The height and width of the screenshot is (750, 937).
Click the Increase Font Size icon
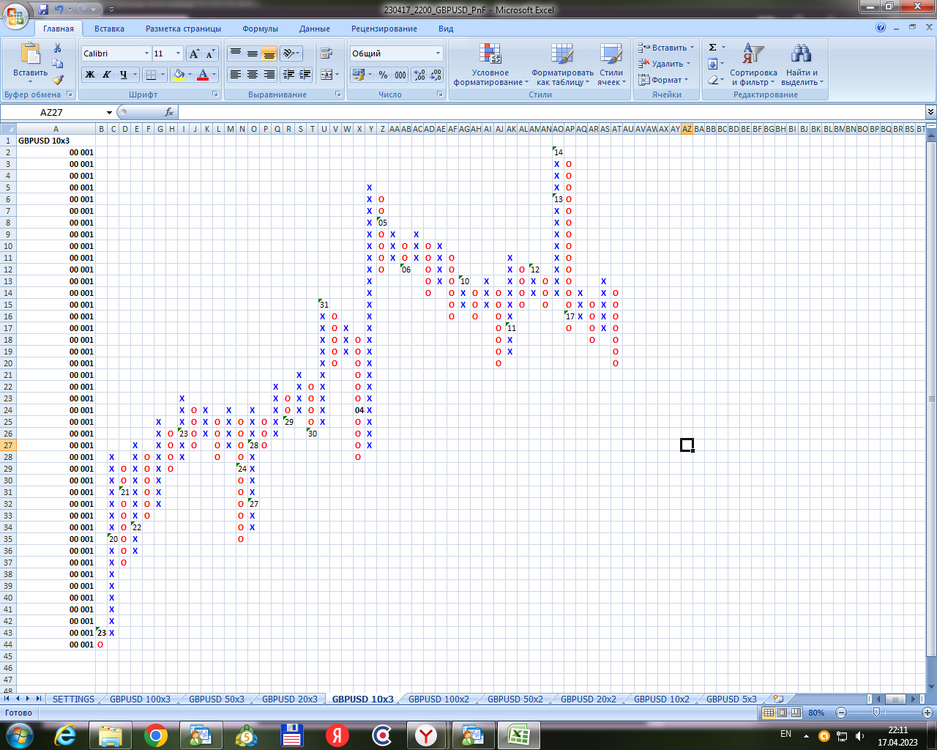pyautogui.click(x=194, y=54)
